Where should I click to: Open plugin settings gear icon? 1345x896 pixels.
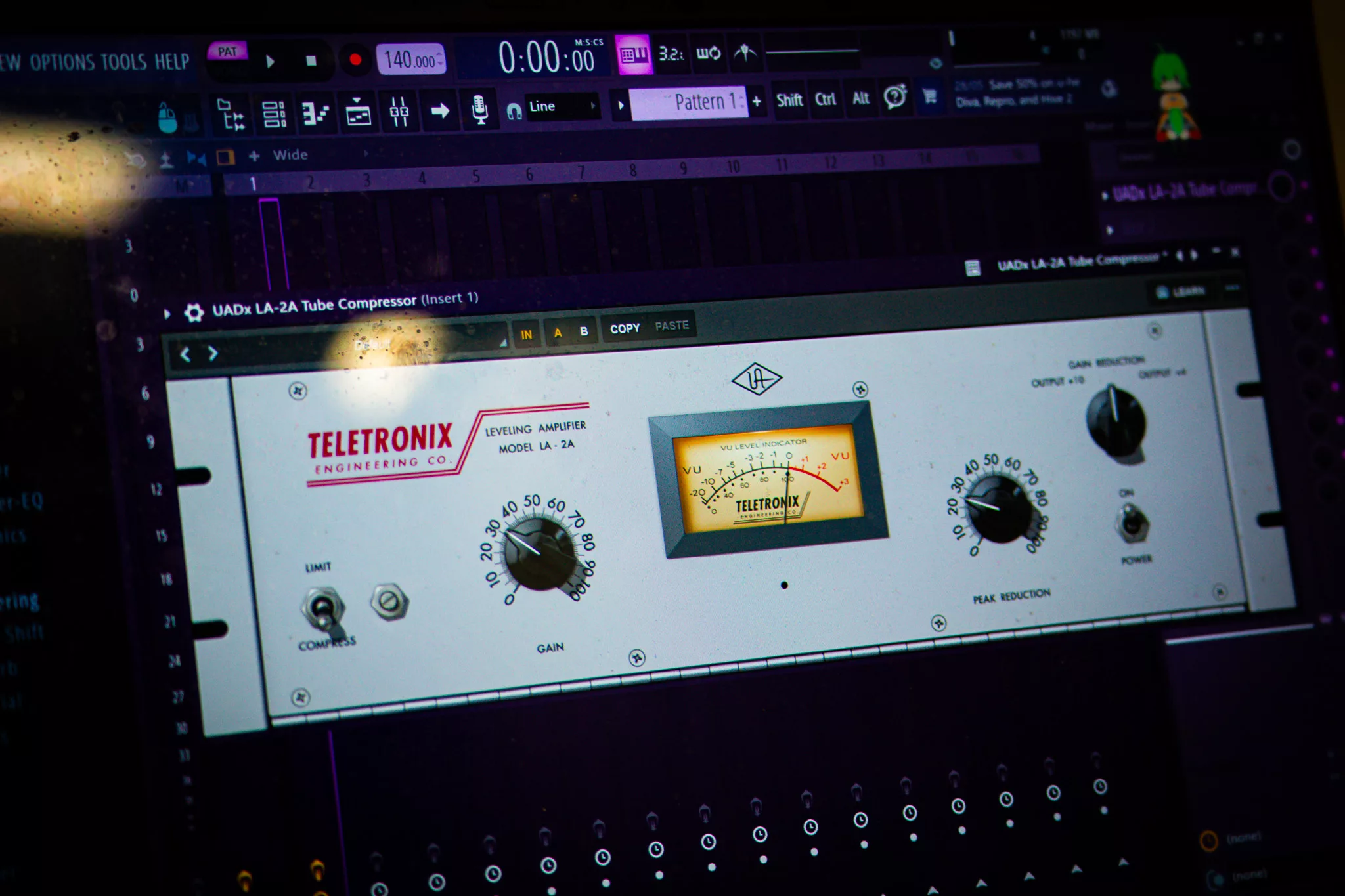pos(193,312)
